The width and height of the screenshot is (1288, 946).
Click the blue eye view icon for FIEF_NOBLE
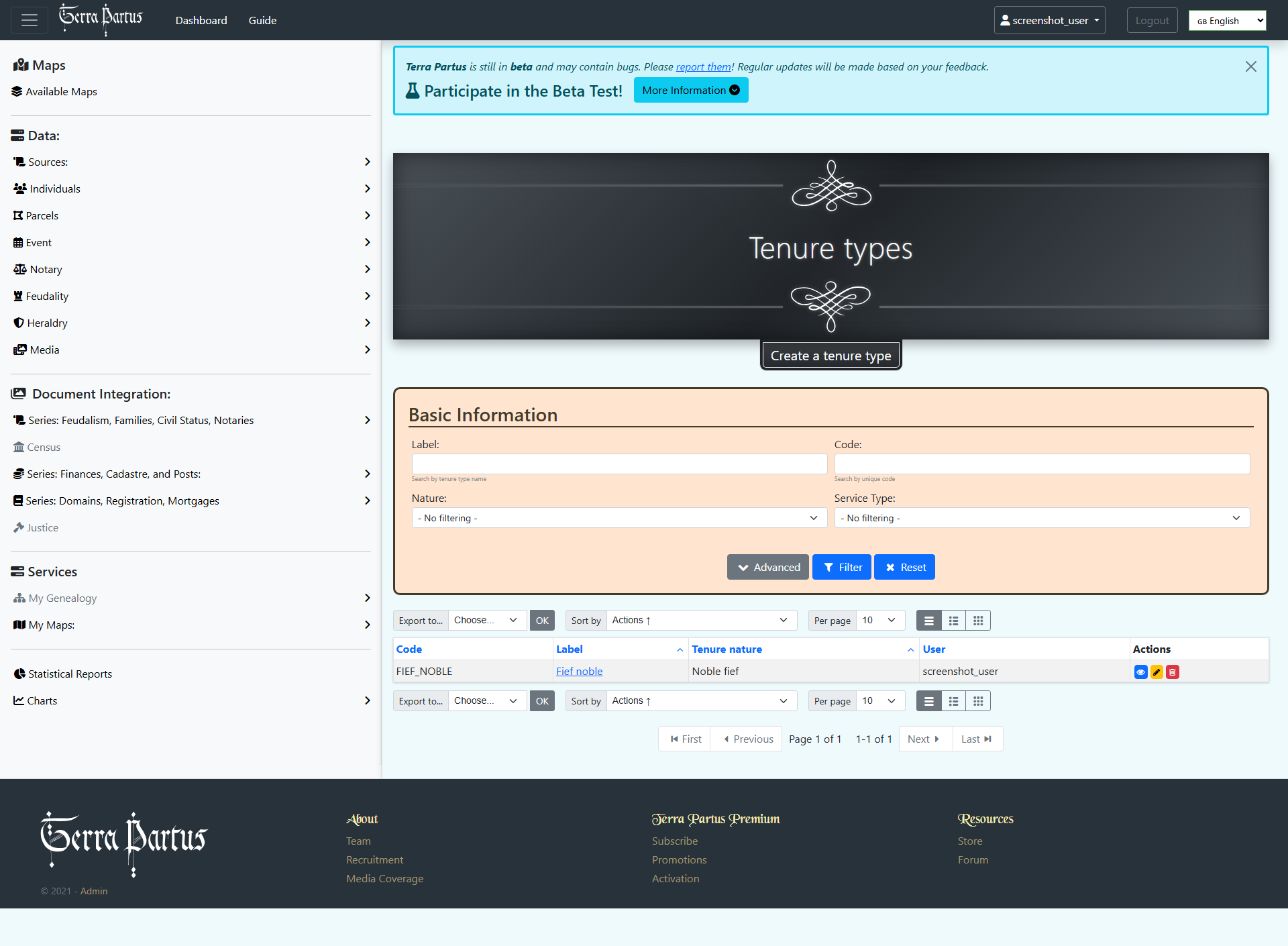point(1140,672)
